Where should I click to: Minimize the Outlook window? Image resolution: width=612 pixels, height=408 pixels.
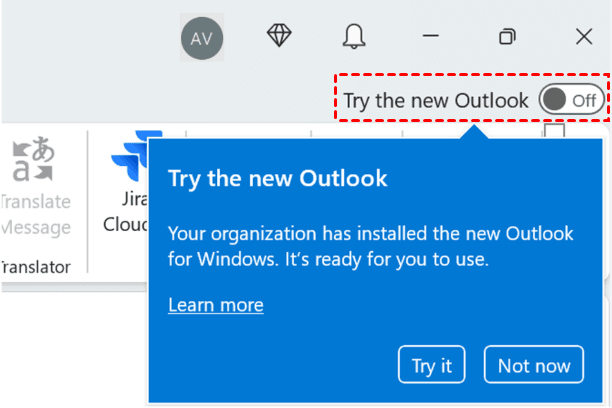tap(431, 37)
